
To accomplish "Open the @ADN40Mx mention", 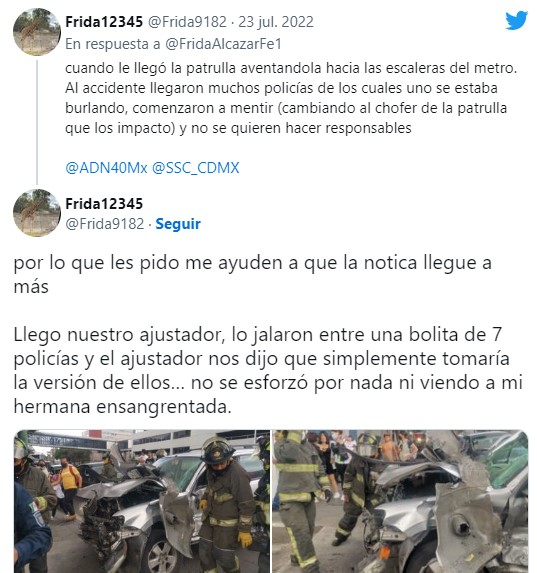I will pos(106,168).
